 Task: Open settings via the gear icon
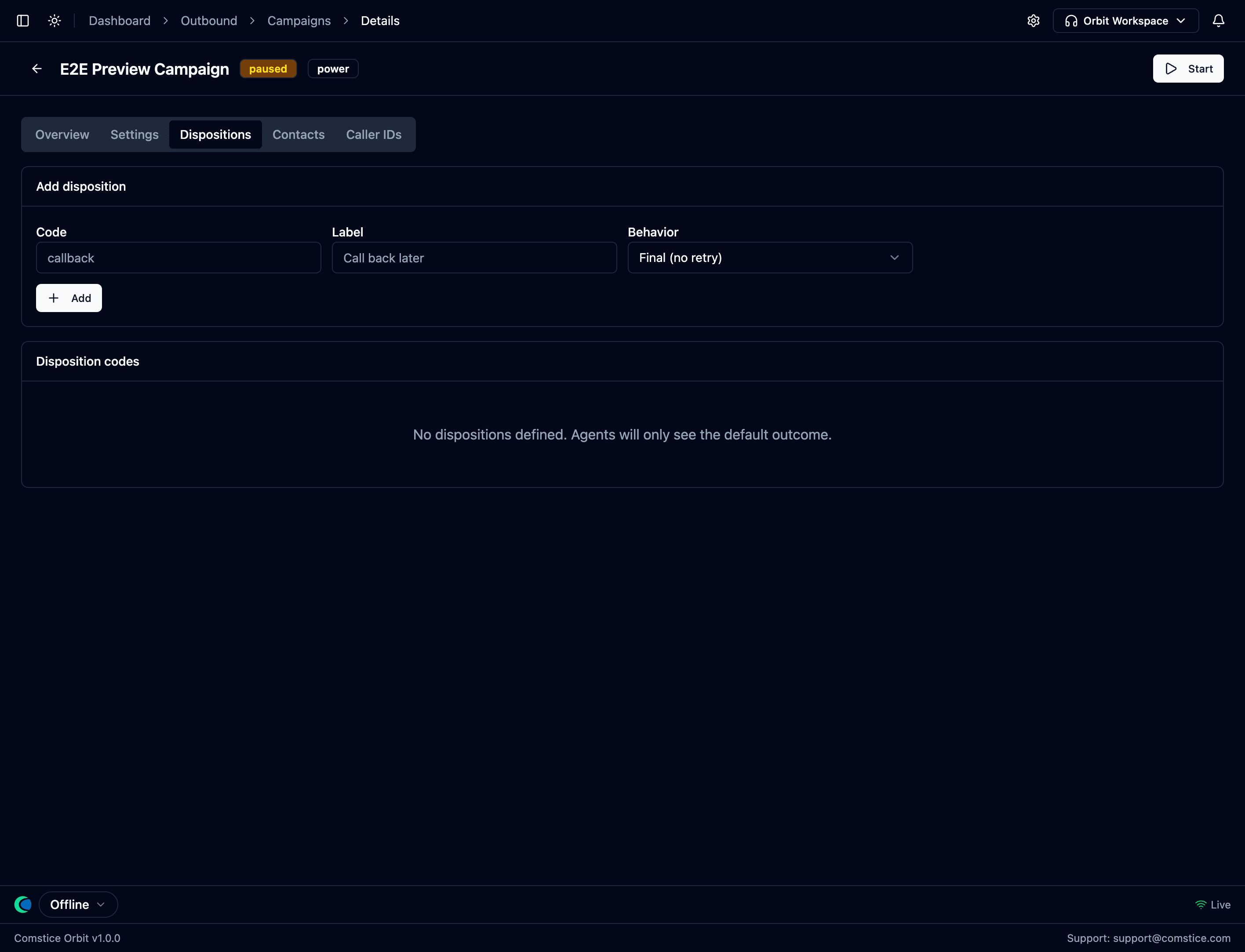pos(1033,21)
